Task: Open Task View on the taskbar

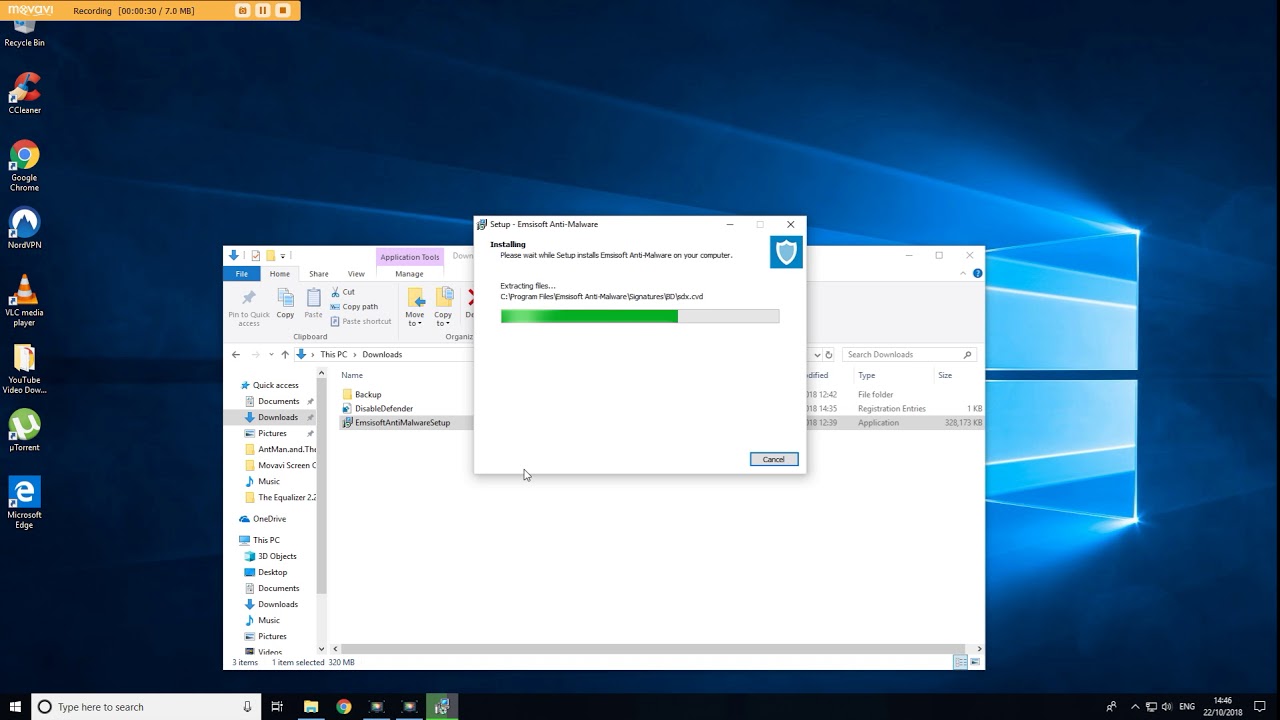Action: click(x=277, y=706)
